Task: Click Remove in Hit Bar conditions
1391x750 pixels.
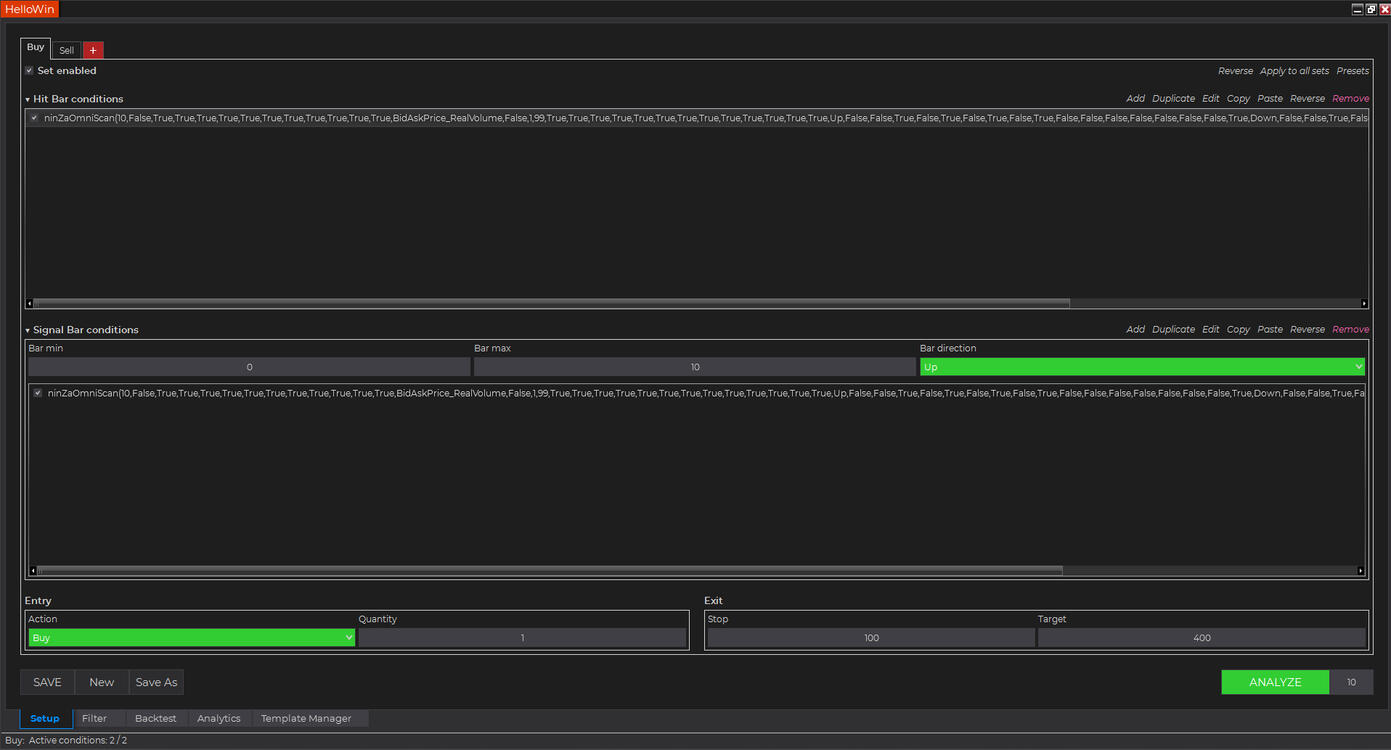Action: [1350, 99]
